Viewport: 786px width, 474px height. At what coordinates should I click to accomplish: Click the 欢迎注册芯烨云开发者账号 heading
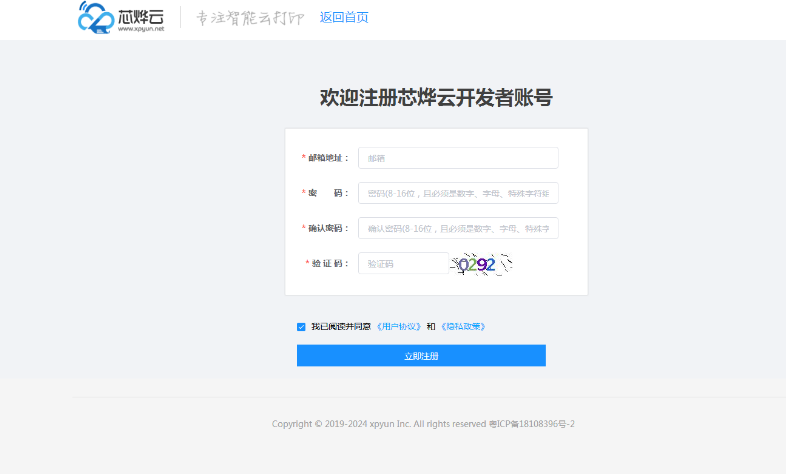click(x=436, y=97)
